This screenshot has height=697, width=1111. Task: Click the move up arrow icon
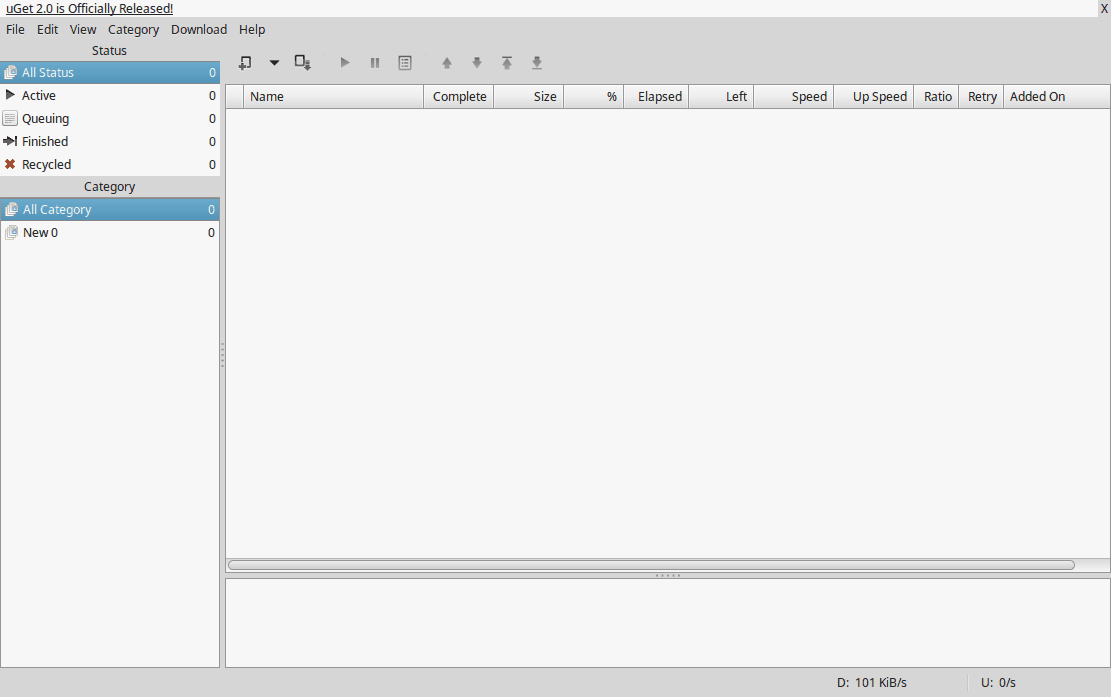pyautogui.click(x=447, y=63)
